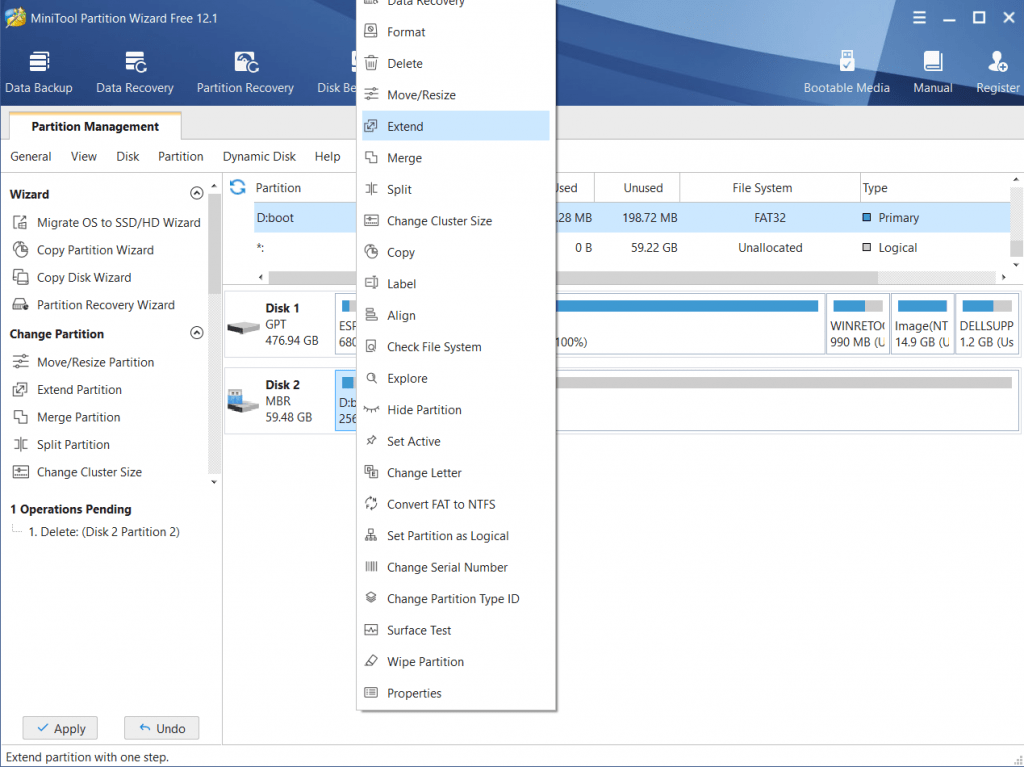The image size is (1024, 767).
Task: Select the unallocated 59.22 GB row
Action: coord(632,248)
